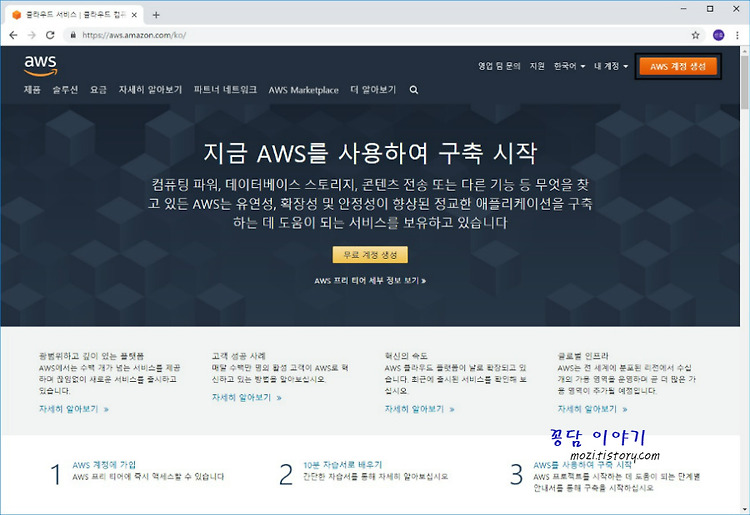Open the 제품 menu
Viewport: 750px width, 515px height.
[32, 90]
